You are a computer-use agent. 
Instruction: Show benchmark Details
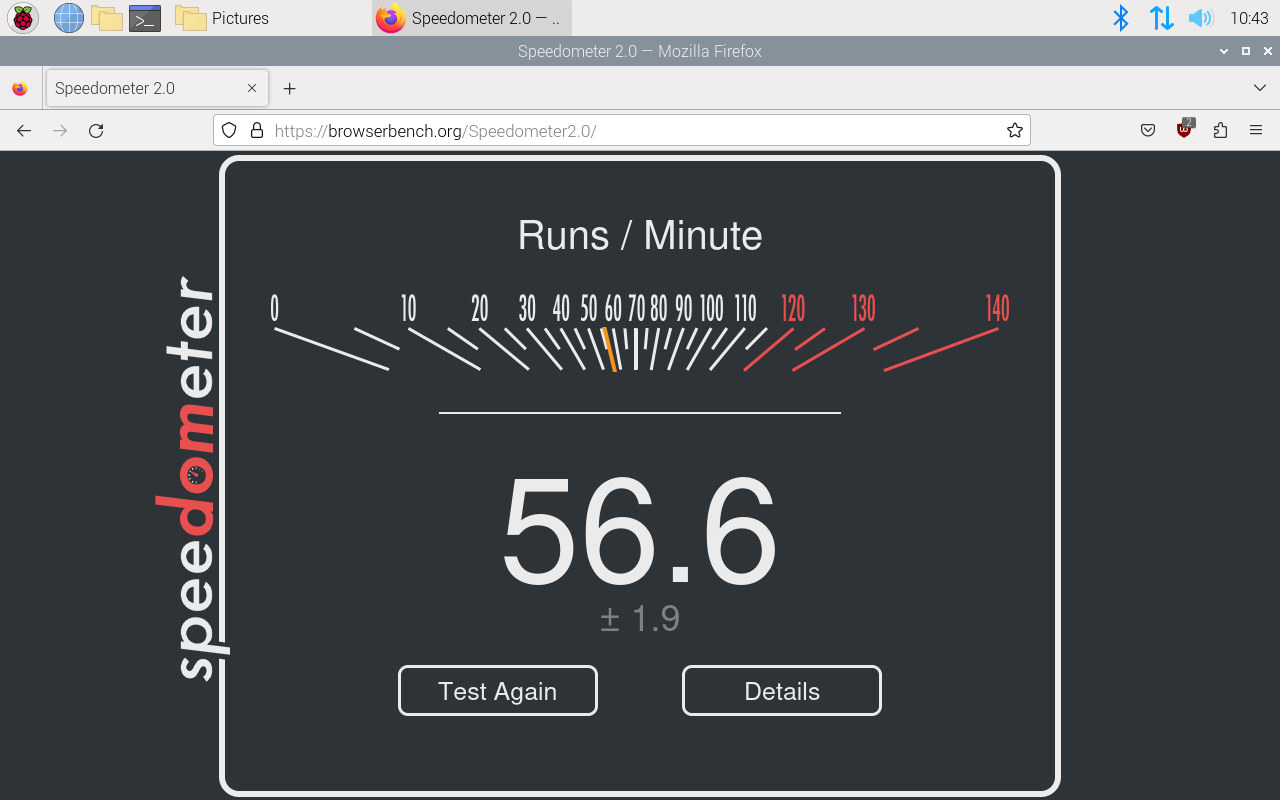tap(782, 691)
